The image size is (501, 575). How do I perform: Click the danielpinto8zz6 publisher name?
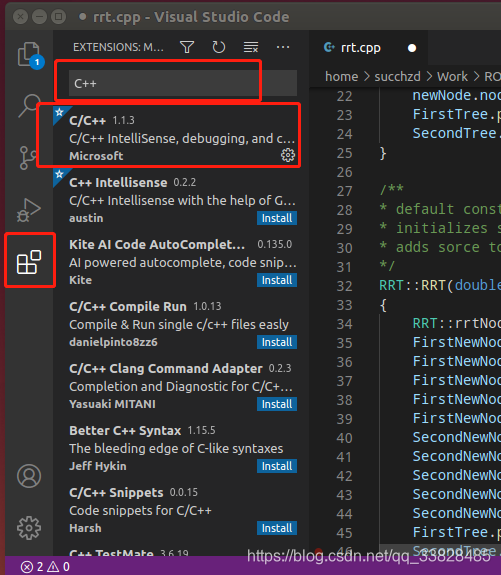[x=113, y=342]
